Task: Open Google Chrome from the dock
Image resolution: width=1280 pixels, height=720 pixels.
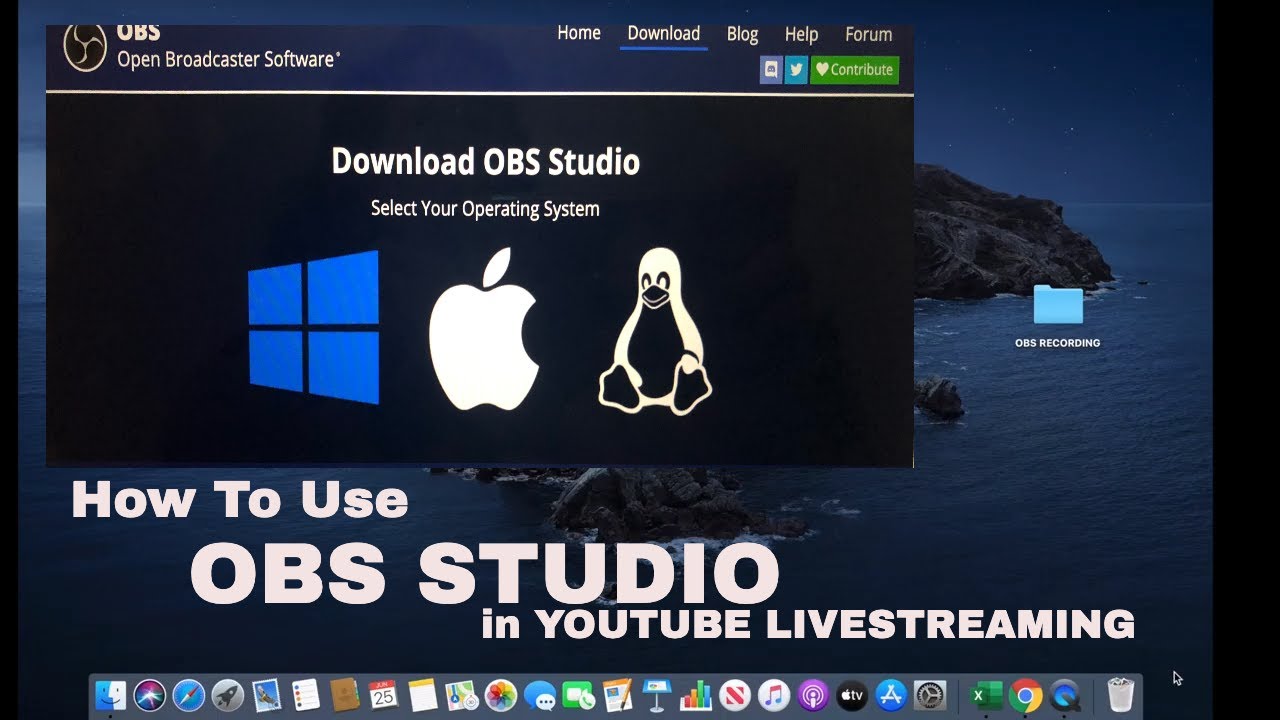Action: [x=1025, y=695]
